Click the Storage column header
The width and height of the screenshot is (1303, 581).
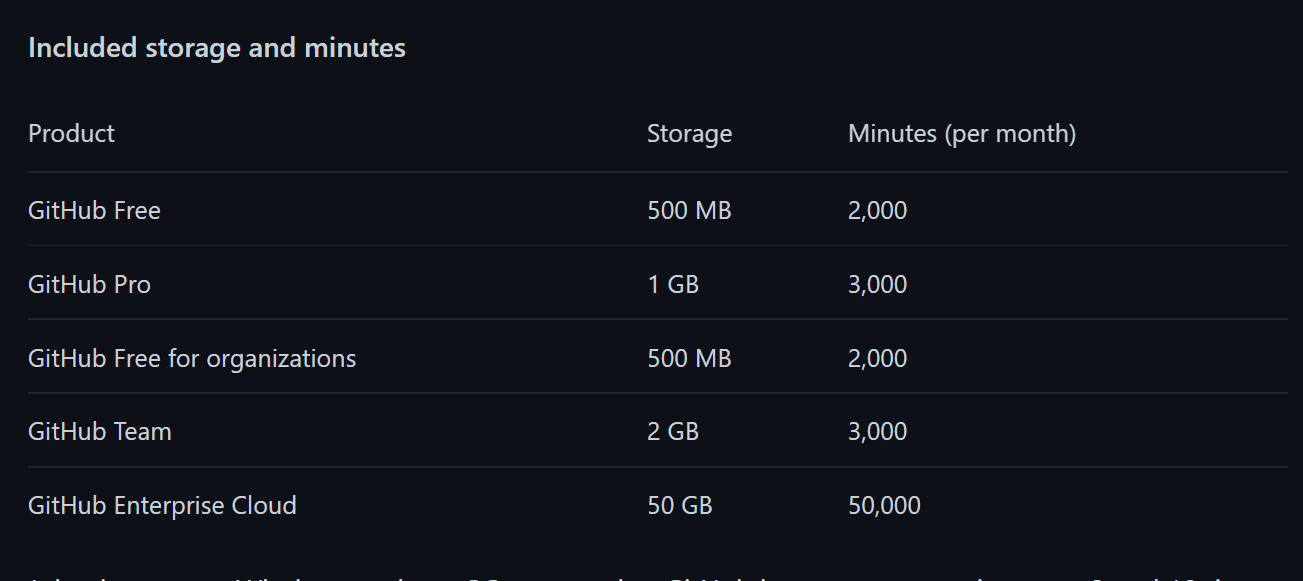[x=689, y=133]
